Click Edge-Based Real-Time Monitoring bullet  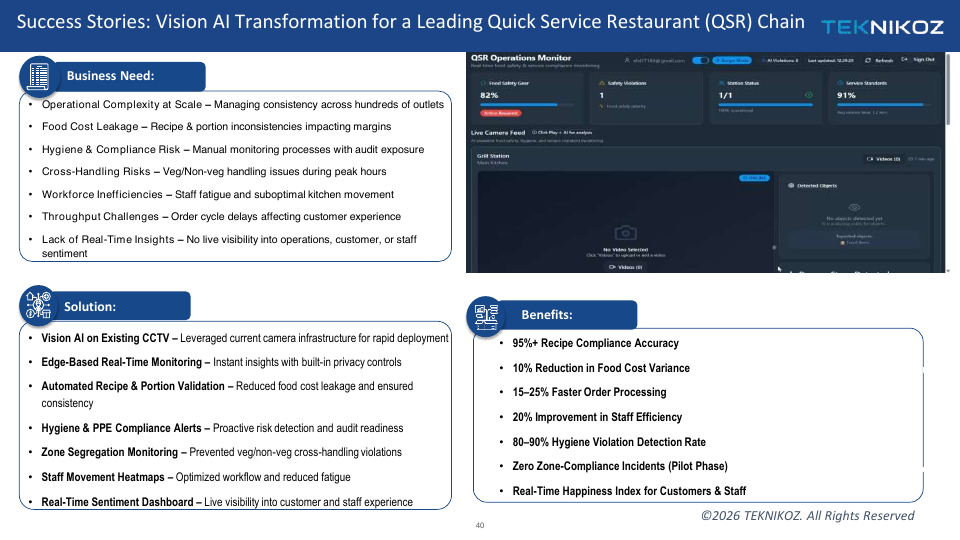[x=221, y=362]
